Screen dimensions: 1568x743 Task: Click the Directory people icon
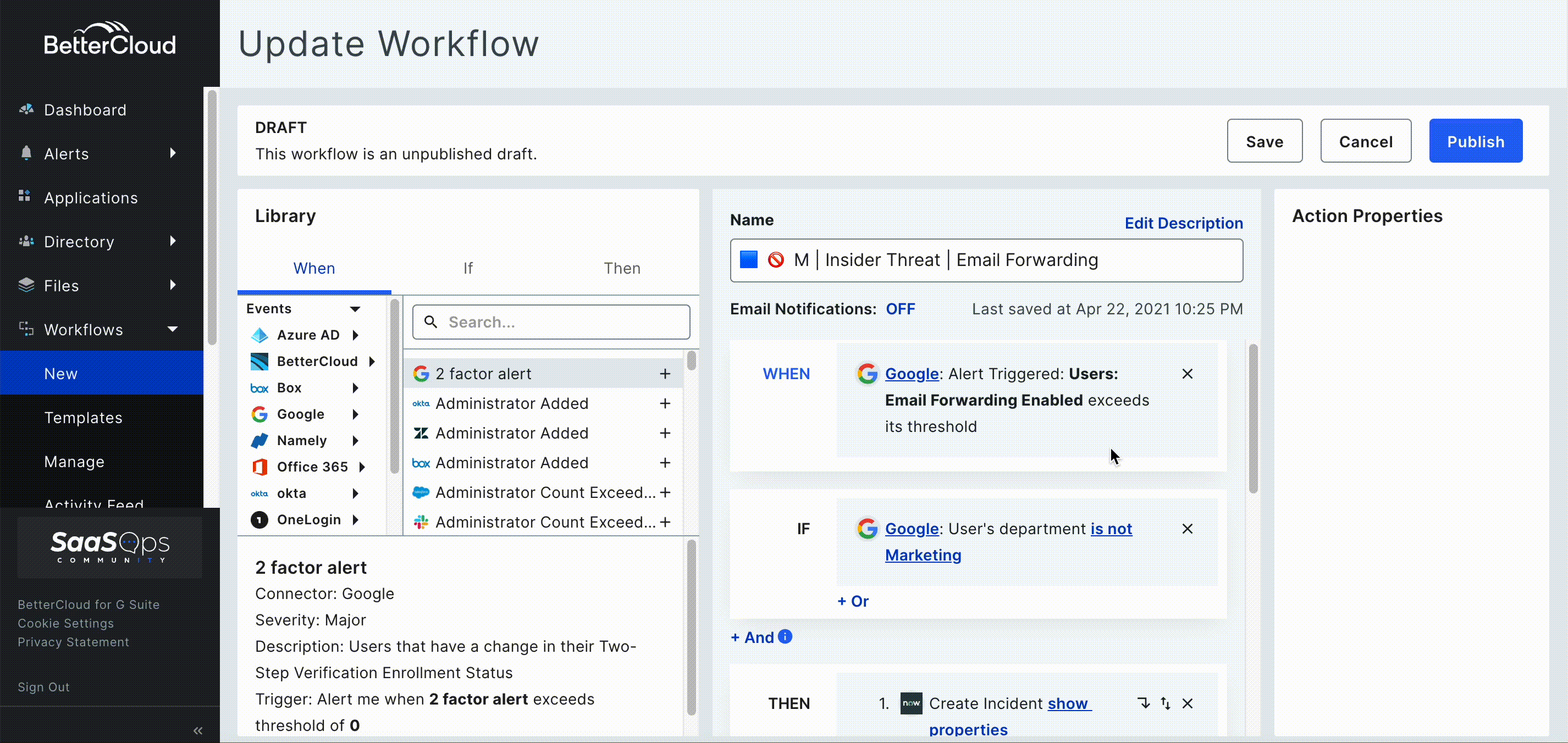point(25,241)
